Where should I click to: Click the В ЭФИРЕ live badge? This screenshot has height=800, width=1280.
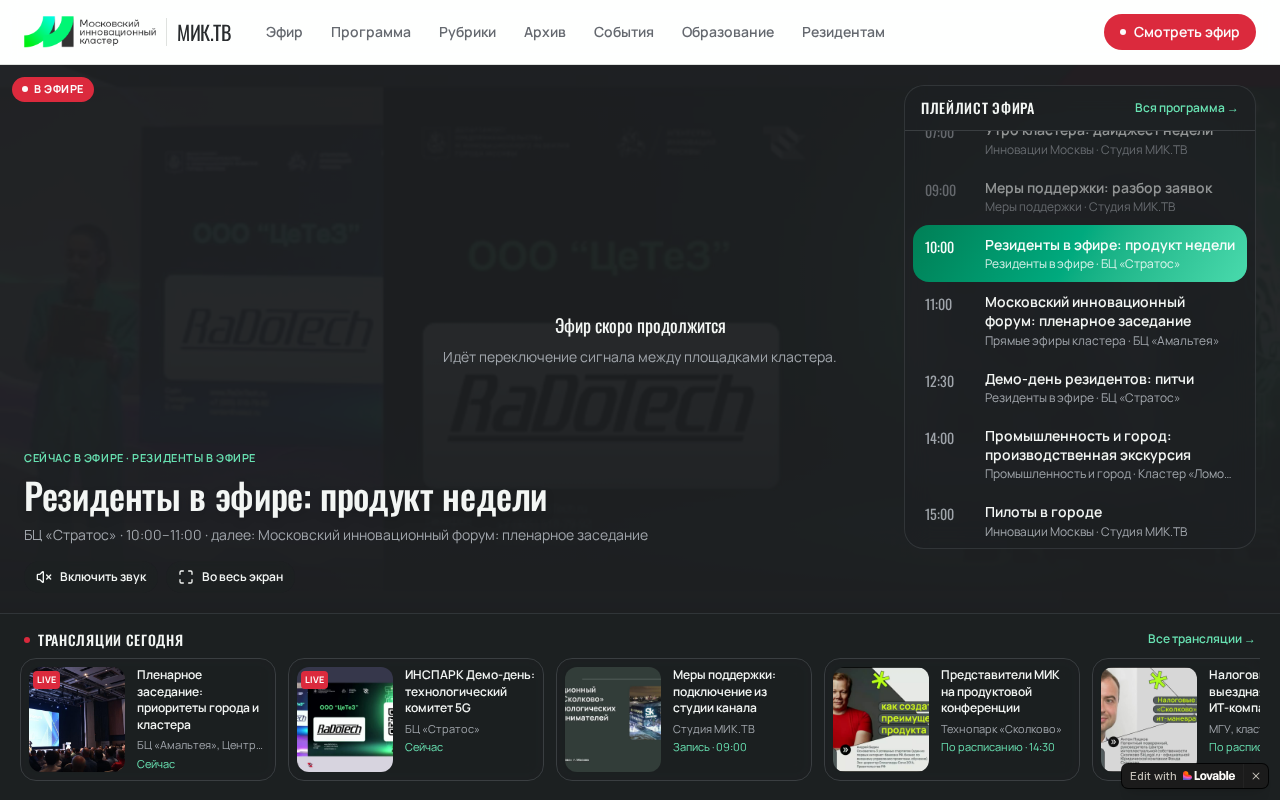coord(53,89)
